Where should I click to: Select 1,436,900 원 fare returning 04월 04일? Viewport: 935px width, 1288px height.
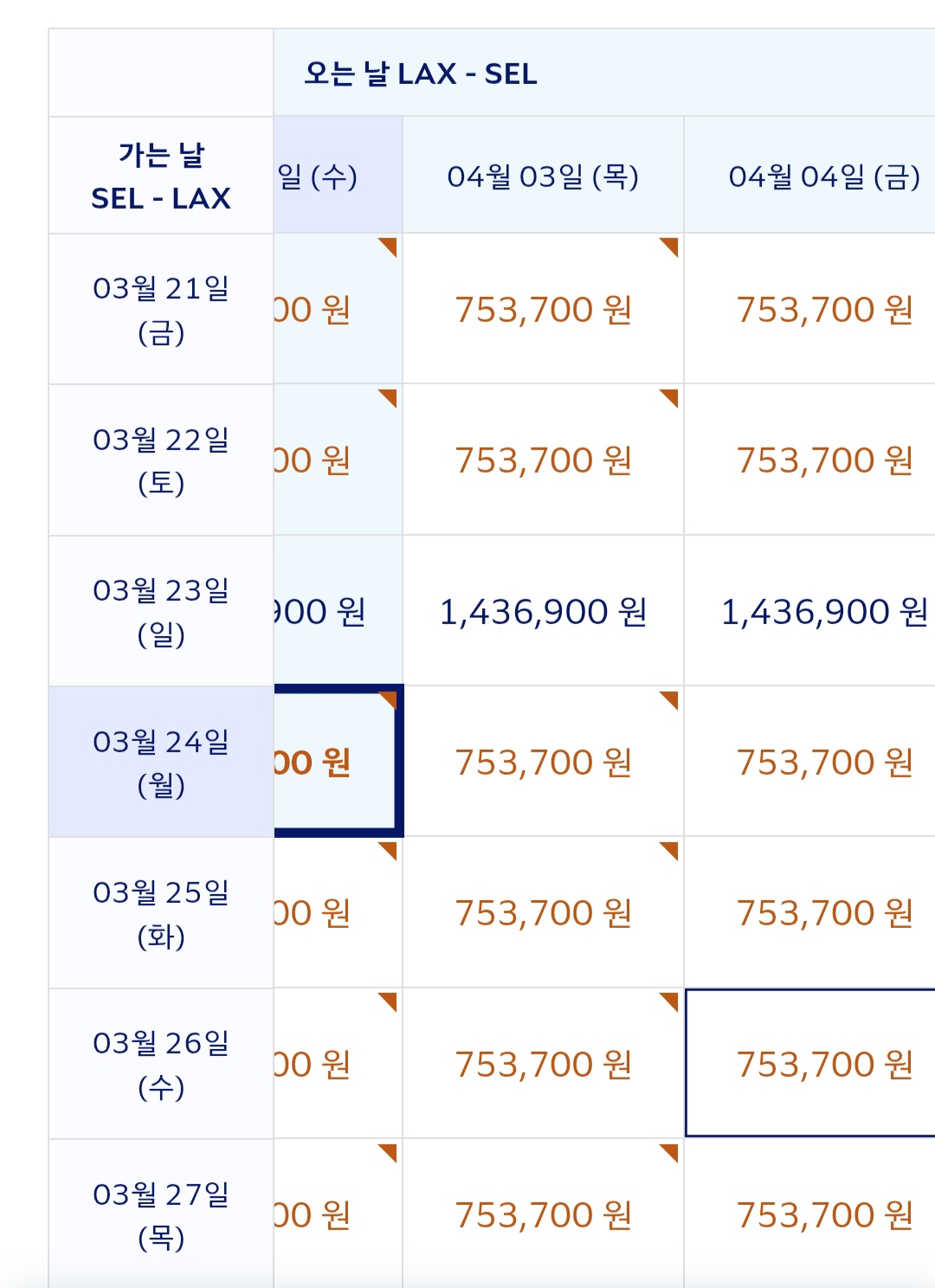[x=823, y=612]
